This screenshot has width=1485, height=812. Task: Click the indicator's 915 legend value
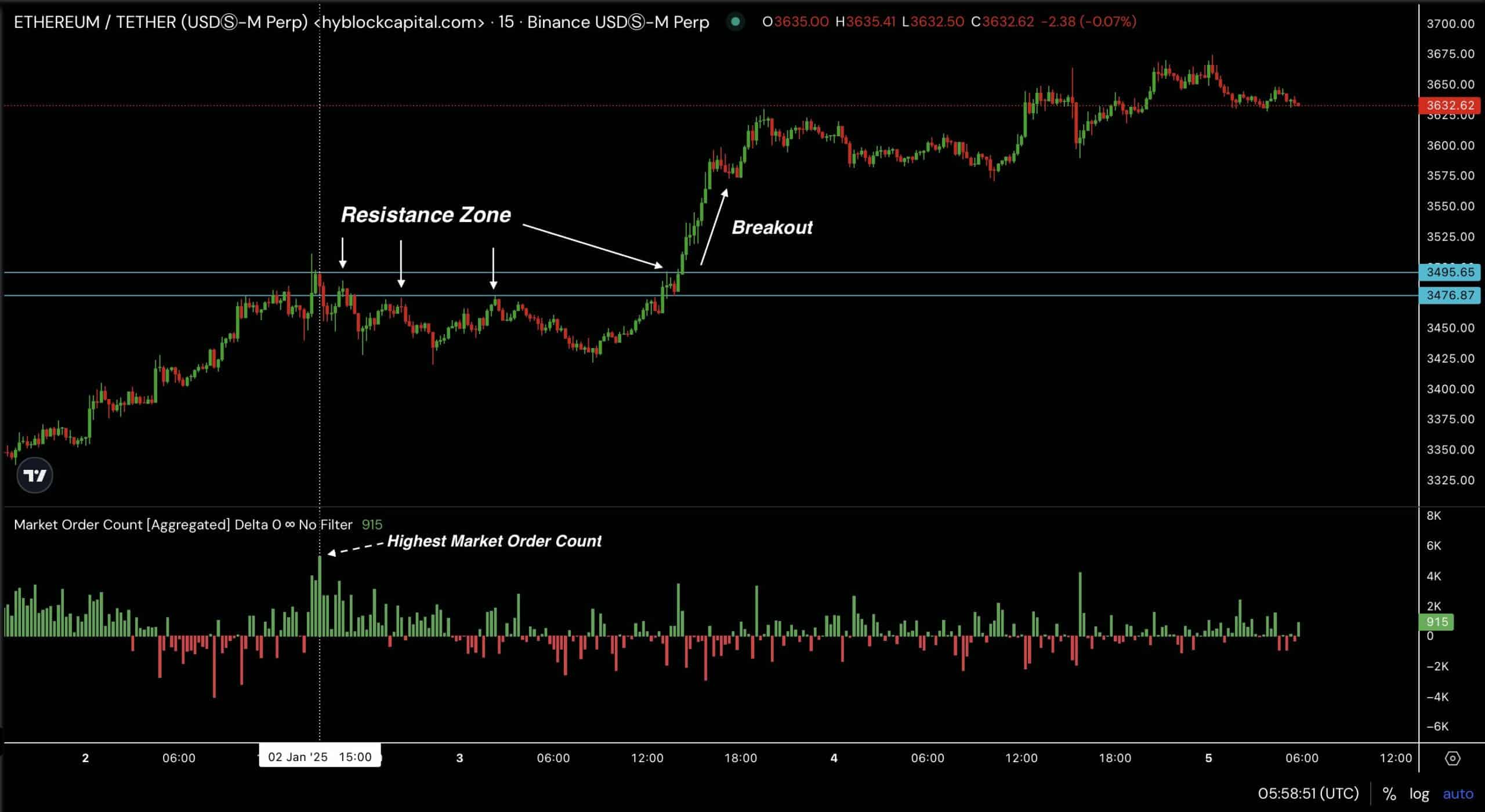click(x=372, y=525)
